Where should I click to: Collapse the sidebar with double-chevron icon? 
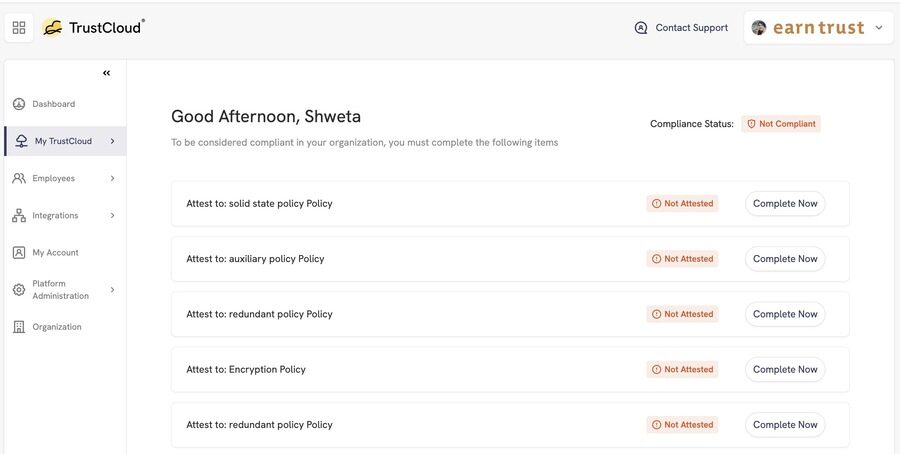coord(107,73)
